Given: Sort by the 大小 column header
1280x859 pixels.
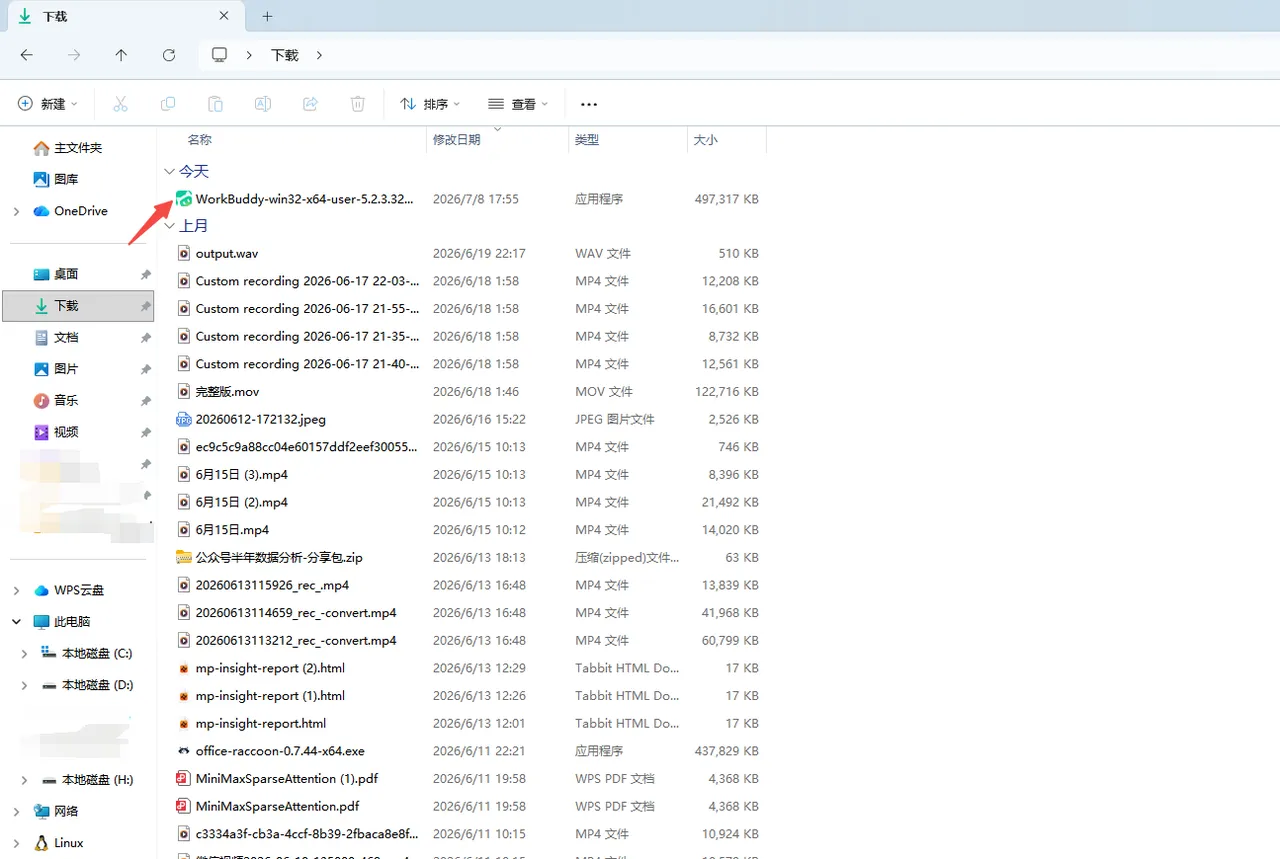Looking at the screenshot, I should [706, 140].
